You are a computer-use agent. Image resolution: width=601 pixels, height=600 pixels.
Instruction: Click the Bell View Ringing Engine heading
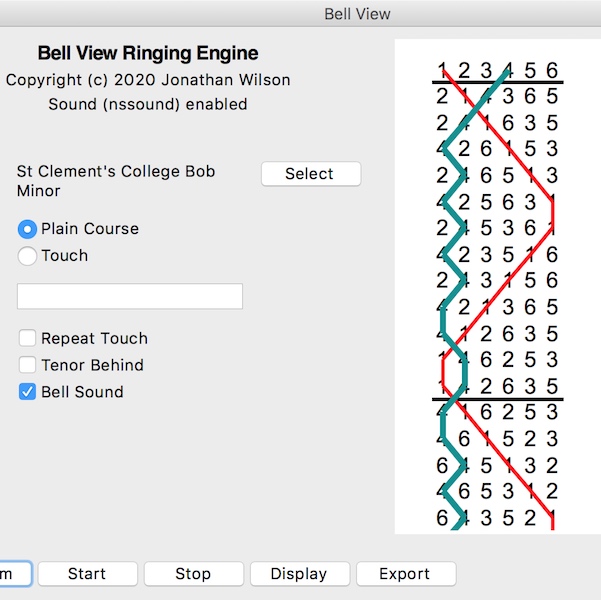[x=148, y=54]
